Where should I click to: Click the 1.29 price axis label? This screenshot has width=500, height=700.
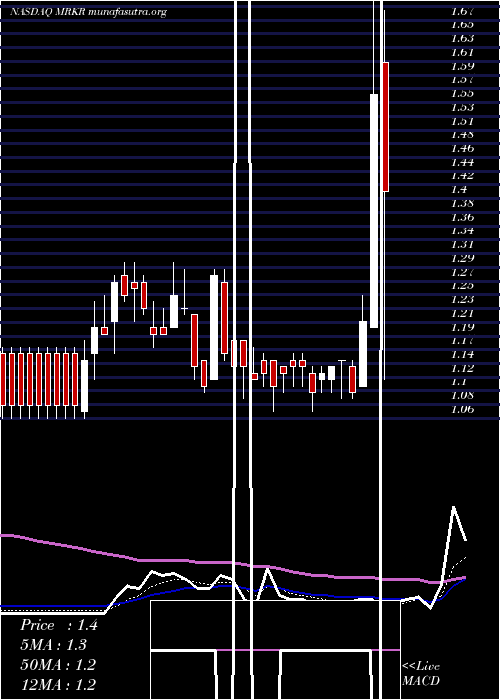click(x=462, y=258)
